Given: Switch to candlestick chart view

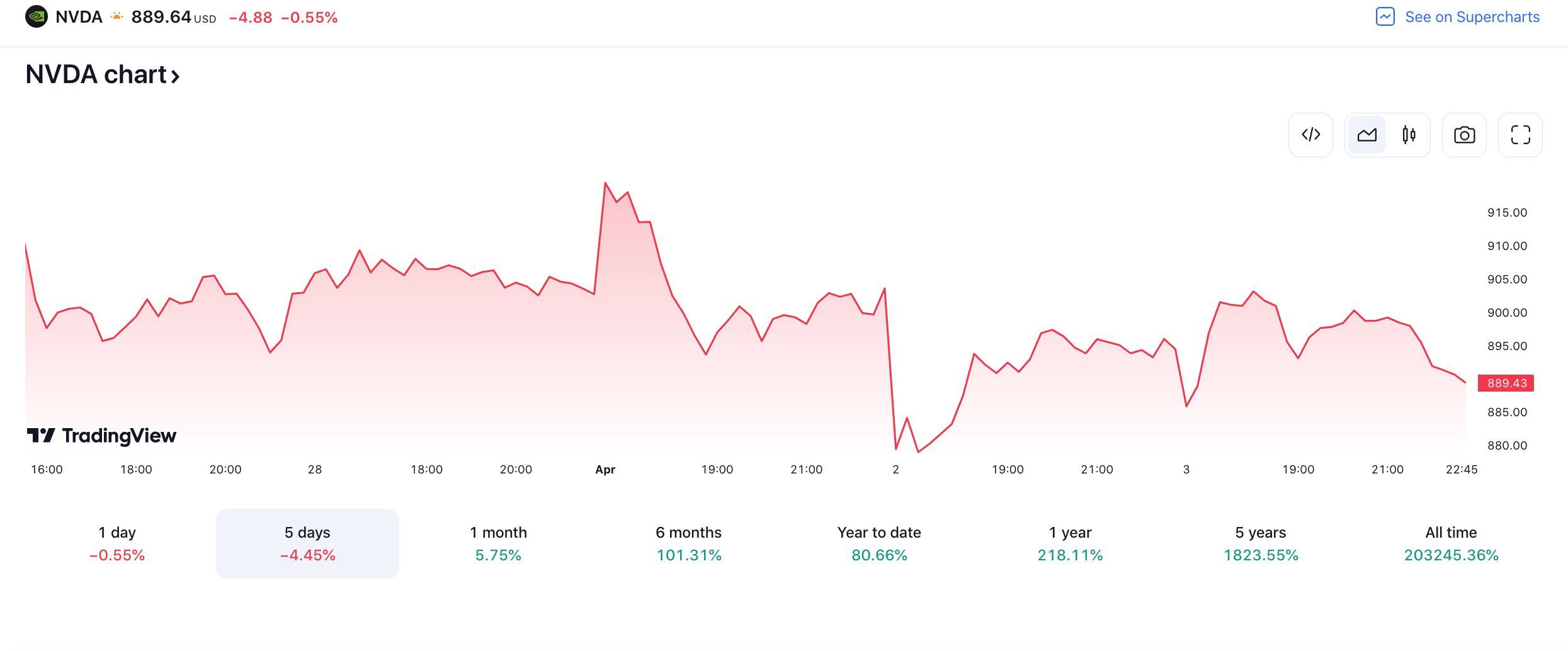Looking at the screenshot, I should pyautogui.click(x=1409, y=135).
